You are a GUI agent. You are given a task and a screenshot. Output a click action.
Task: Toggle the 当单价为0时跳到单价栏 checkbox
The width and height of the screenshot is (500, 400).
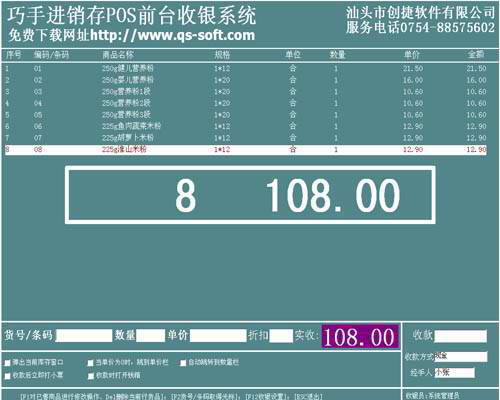click(x=90, y=363)
